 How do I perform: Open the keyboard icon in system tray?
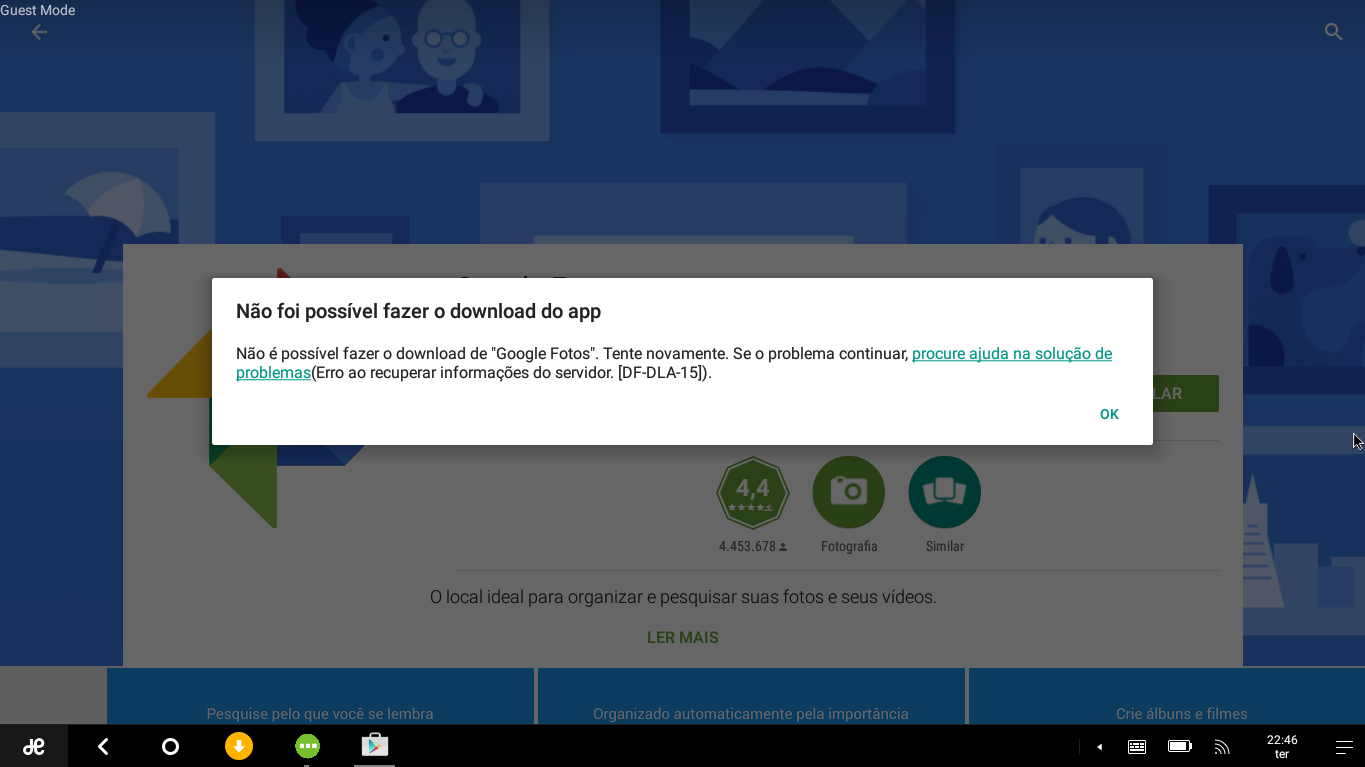click(1137, 747)
